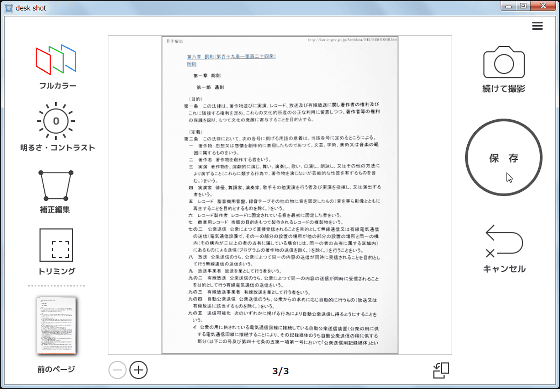
Task: Save the scan with 保存 button
Action: pyautogui.click(x=504, y=158)
